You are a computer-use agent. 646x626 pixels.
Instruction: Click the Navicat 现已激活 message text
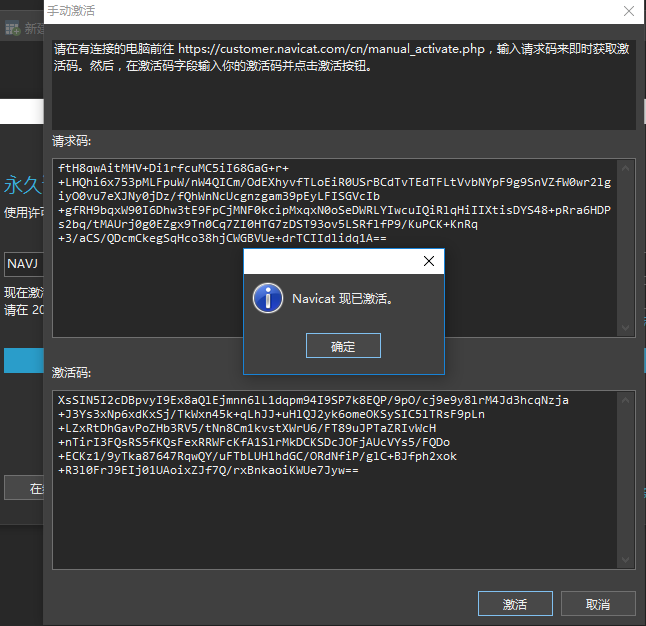click(342, 299)
